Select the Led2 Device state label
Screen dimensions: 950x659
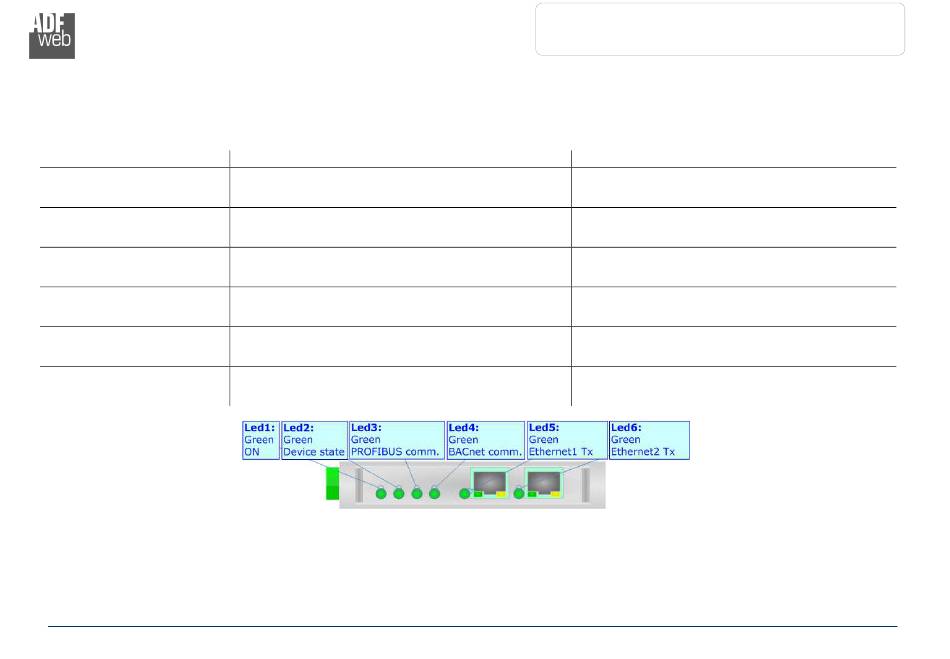coord(314,440)
